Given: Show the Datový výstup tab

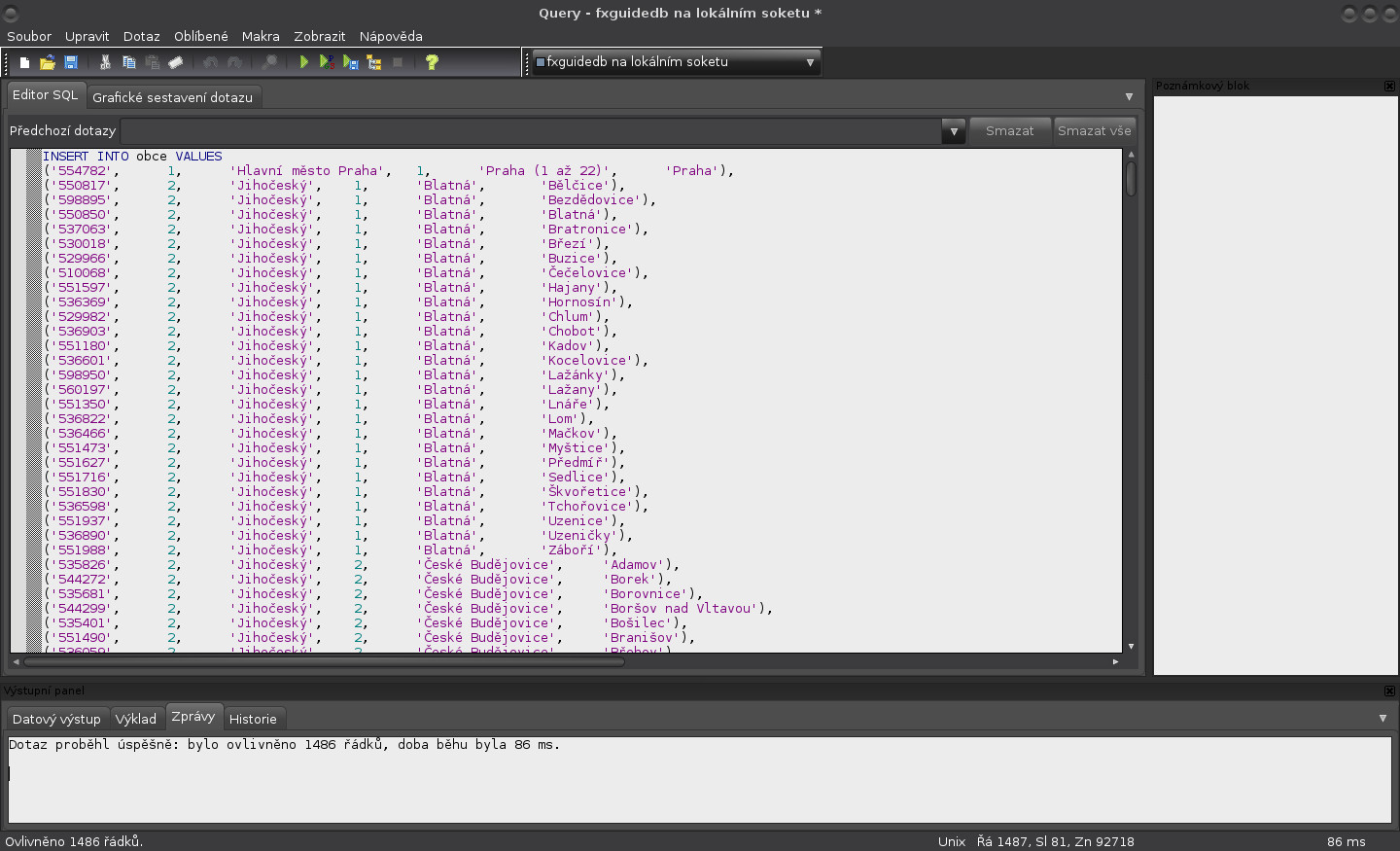Looking at the screenshot, I should point(56,719).
